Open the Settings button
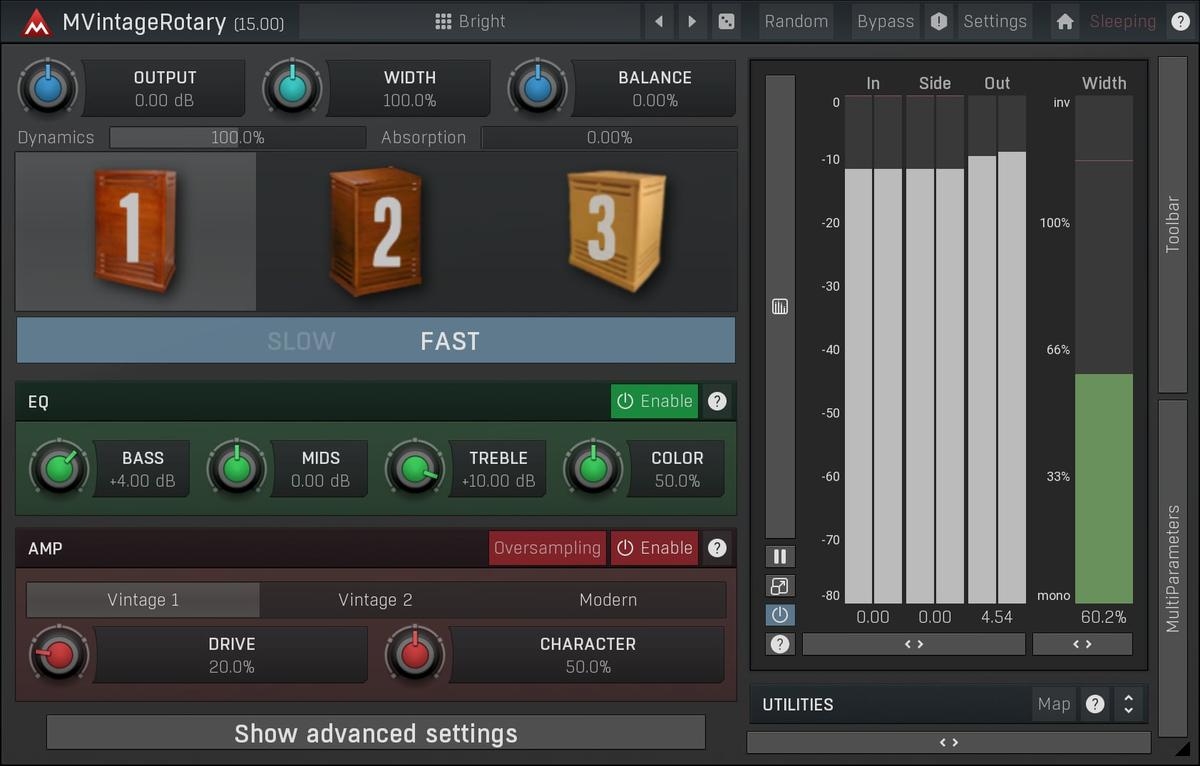 994,21
